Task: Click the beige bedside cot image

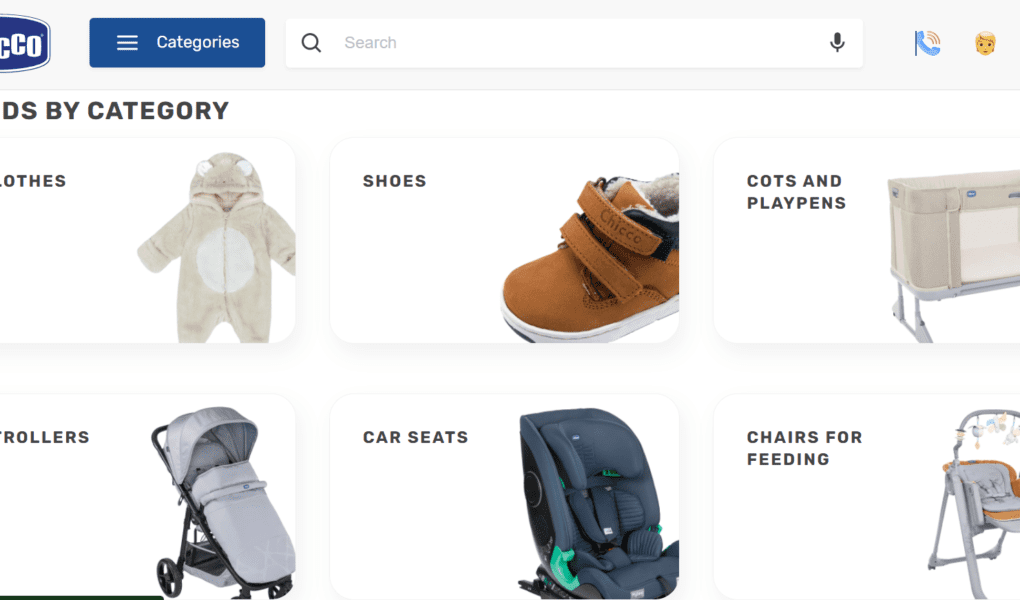Action: [x=954, y=256]
